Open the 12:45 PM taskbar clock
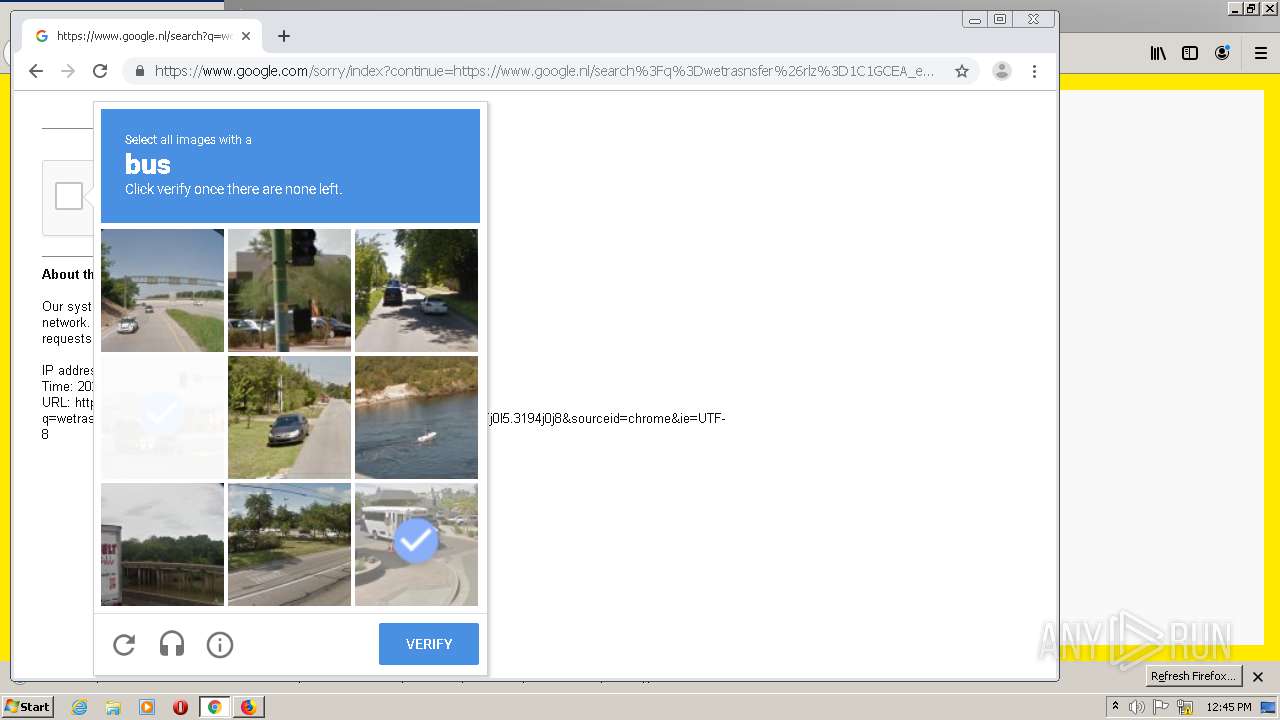The image size is (1280, 720). (x=1229, y=707)
